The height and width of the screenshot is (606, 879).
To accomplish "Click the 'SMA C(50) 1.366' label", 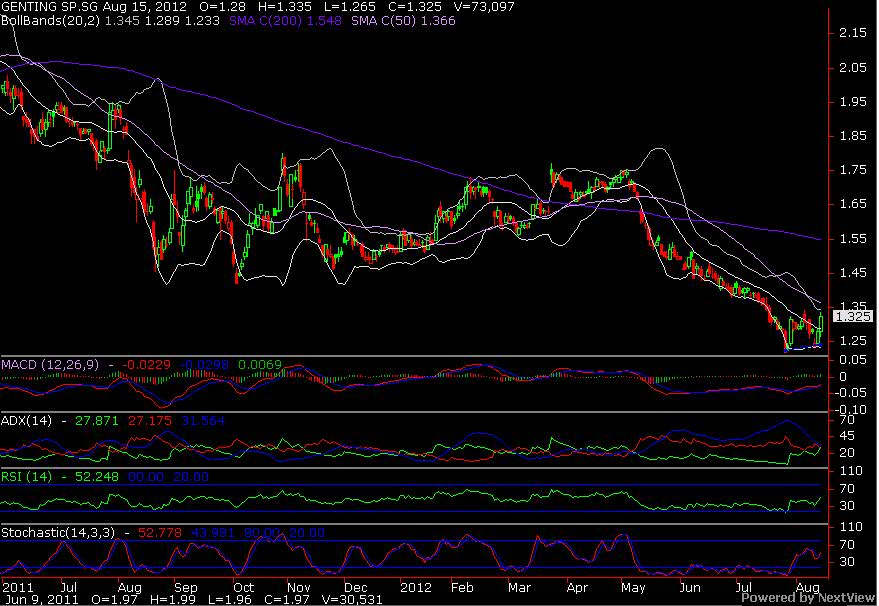I will point(403,21).
